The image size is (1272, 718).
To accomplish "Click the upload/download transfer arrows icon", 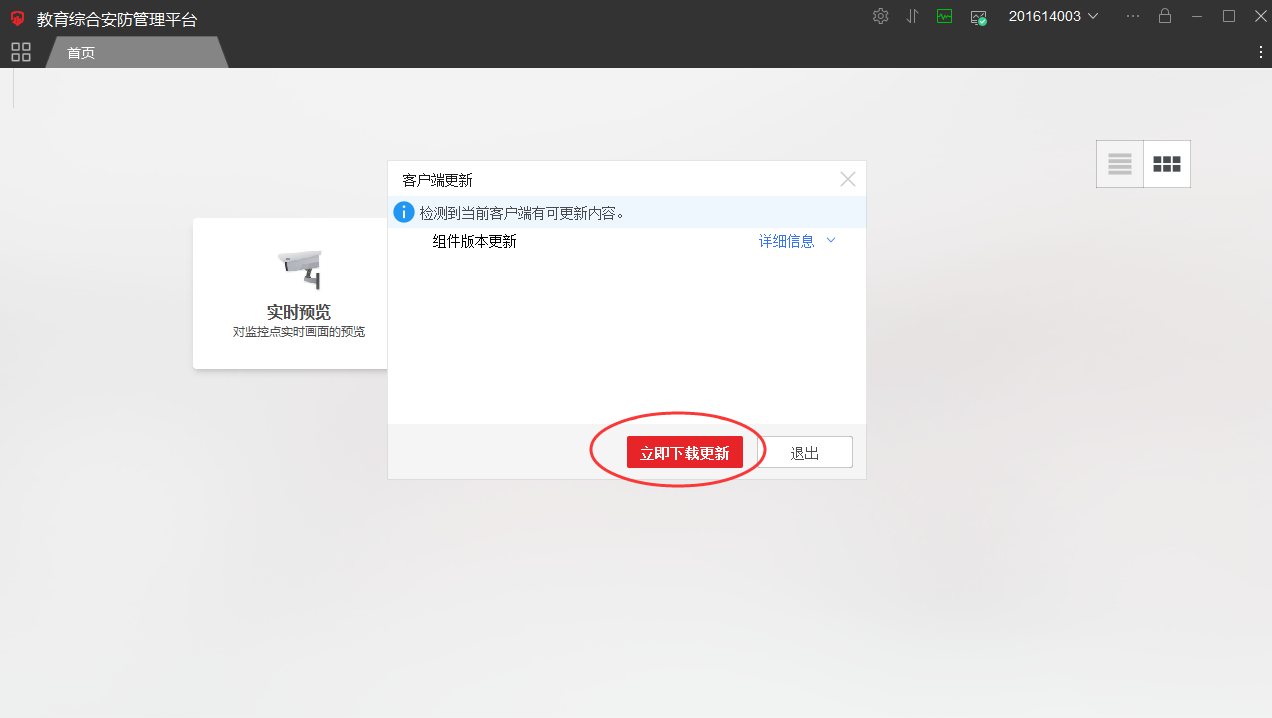I will [912, 16].
